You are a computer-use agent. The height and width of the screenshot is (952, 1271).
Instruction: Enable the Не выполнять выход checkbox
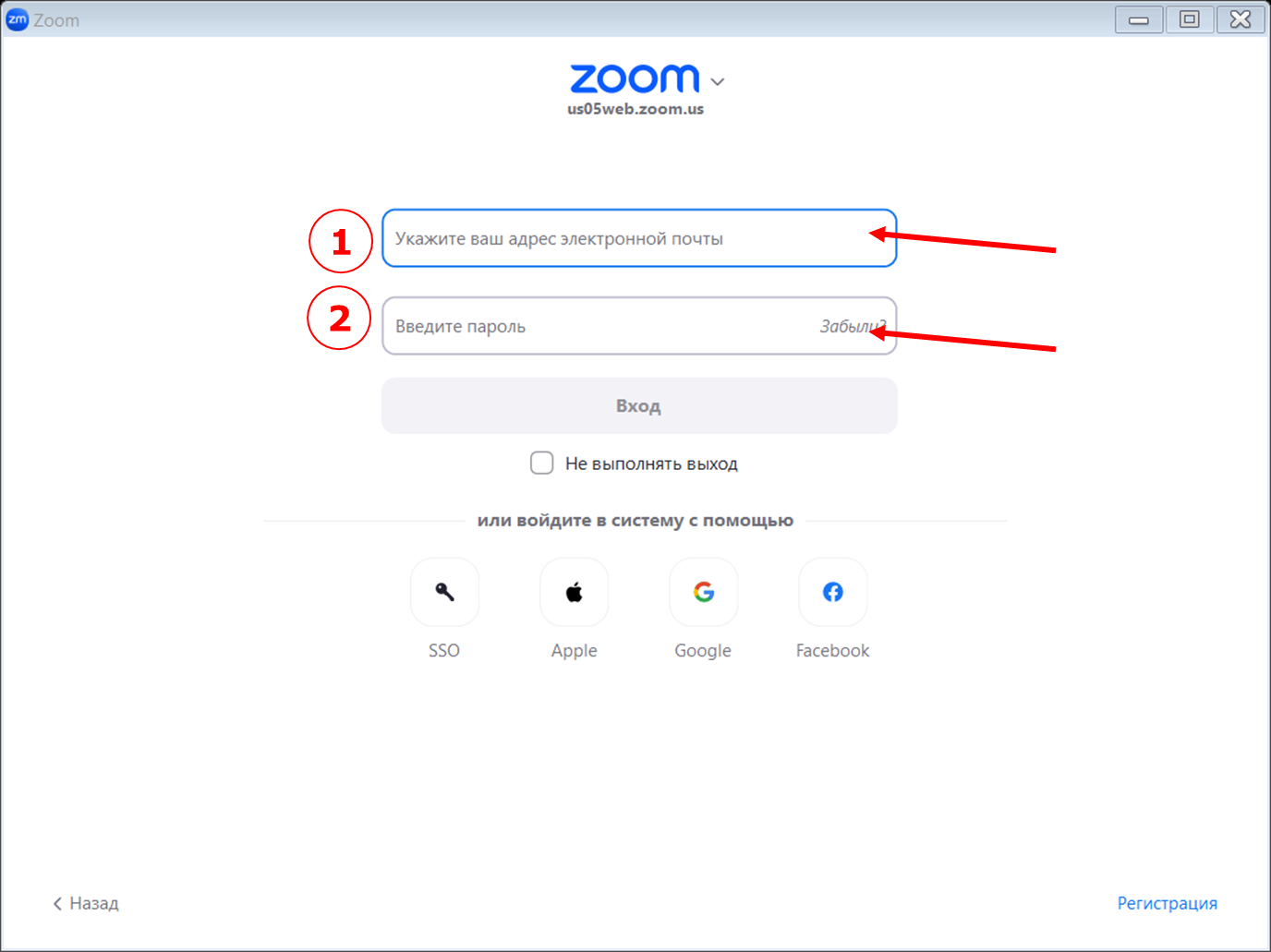(542, 463)
